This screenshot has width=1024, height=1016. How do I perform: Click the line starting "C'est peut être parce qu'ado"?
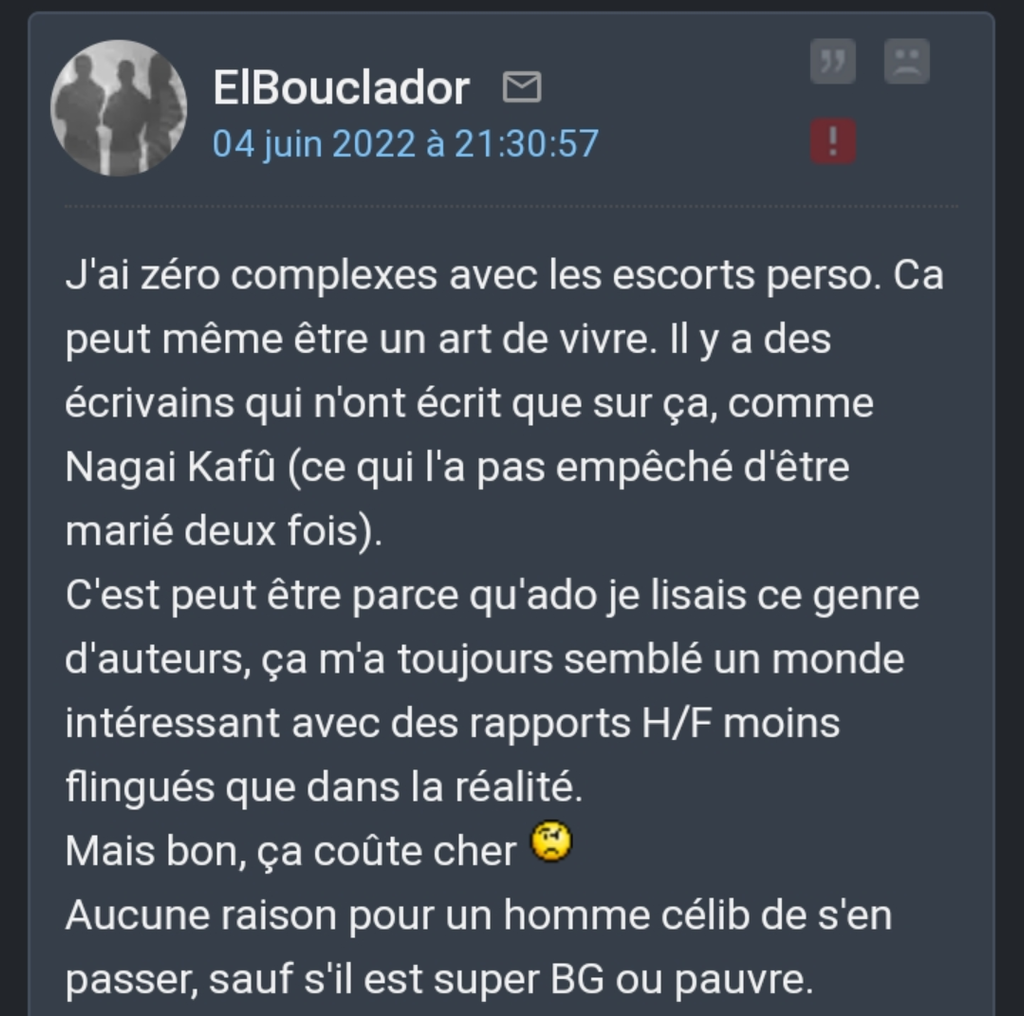[492, 595]
